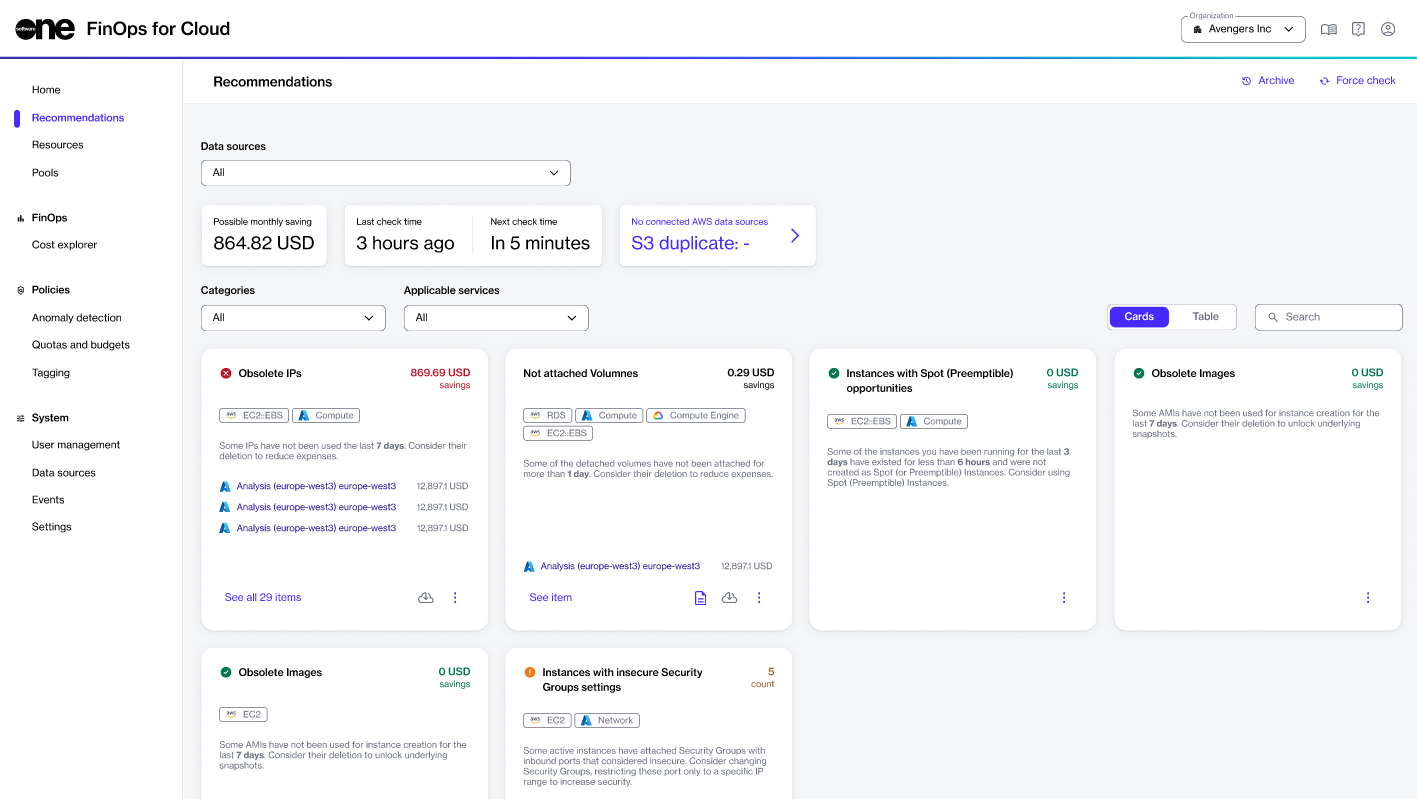Open three-dot menu on Spot Instances card
The height and width of the screenshot is (799, 1417).
pyautogui.click(x=1064, y=598)
